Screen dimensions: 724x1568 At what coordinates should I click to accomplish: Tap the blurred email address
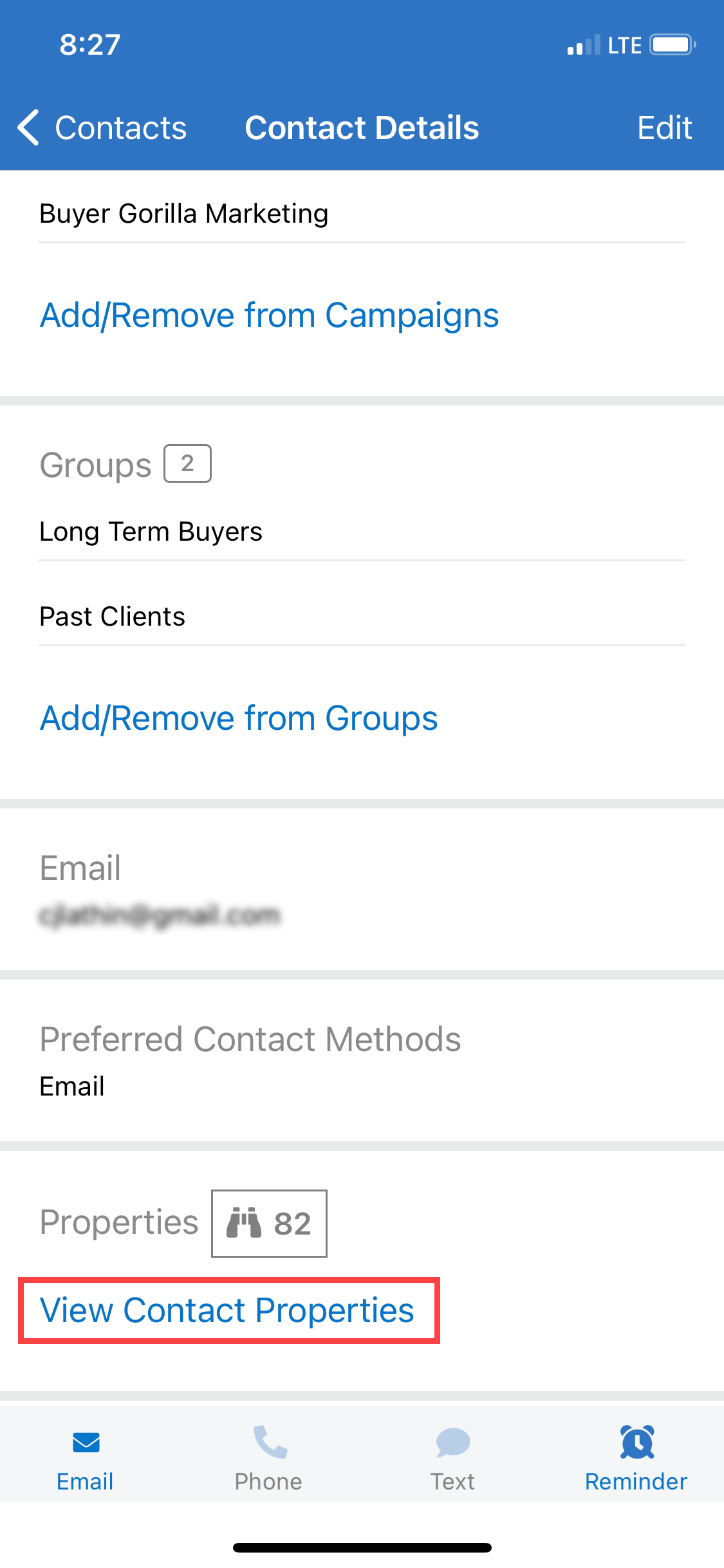160,915
